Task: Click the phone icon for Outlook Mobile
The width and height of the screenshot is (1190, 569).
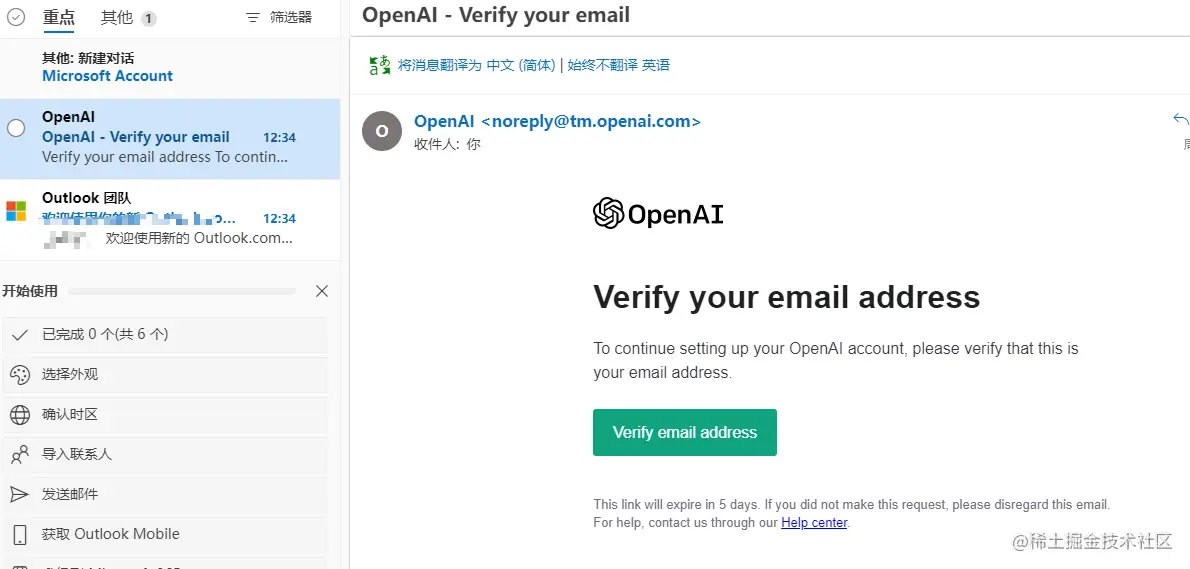Action: [19, 534]
